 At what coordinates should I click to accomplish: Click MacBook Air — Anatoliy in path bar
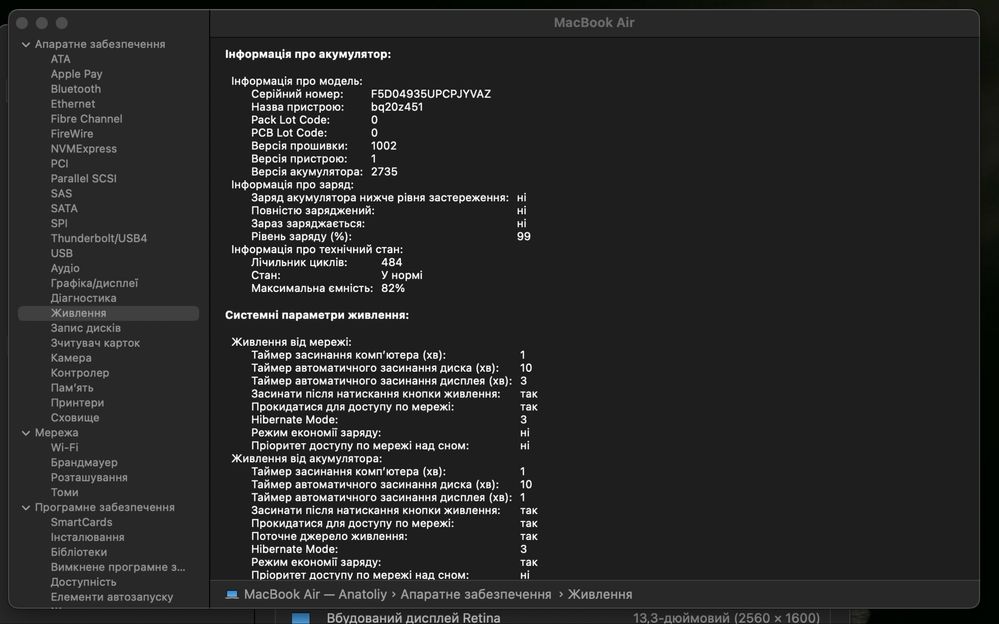[x=315, y=595]
